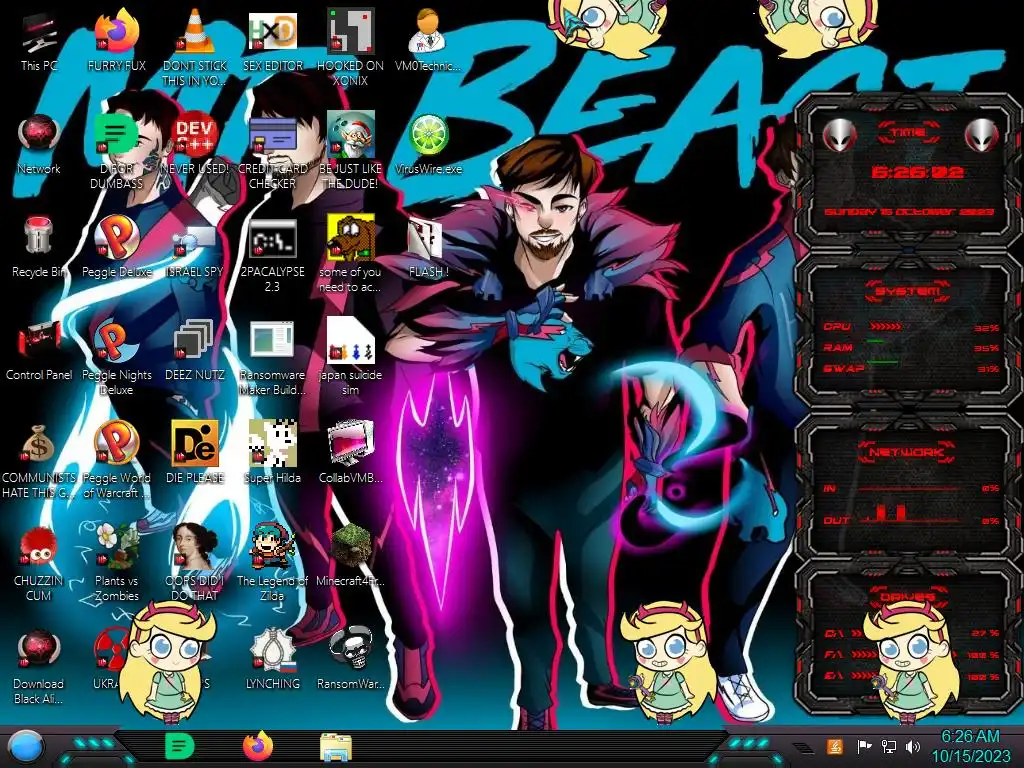1024x768 pixels.
Task: Open the DEEZ NUTZ shortcut
Action: pos(195,351)
